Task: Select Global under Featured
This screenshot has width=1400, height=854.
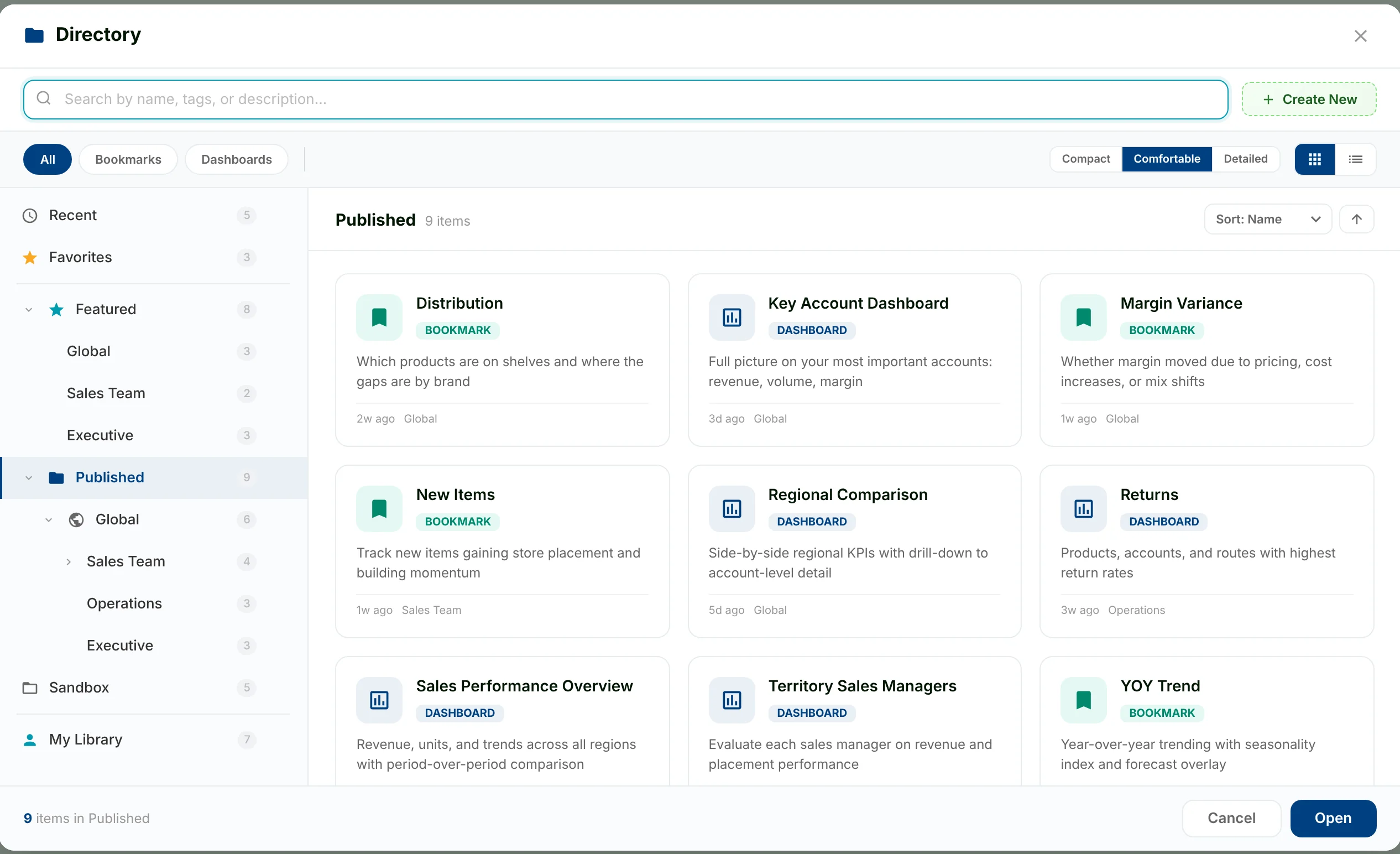Action: [153, 351]
